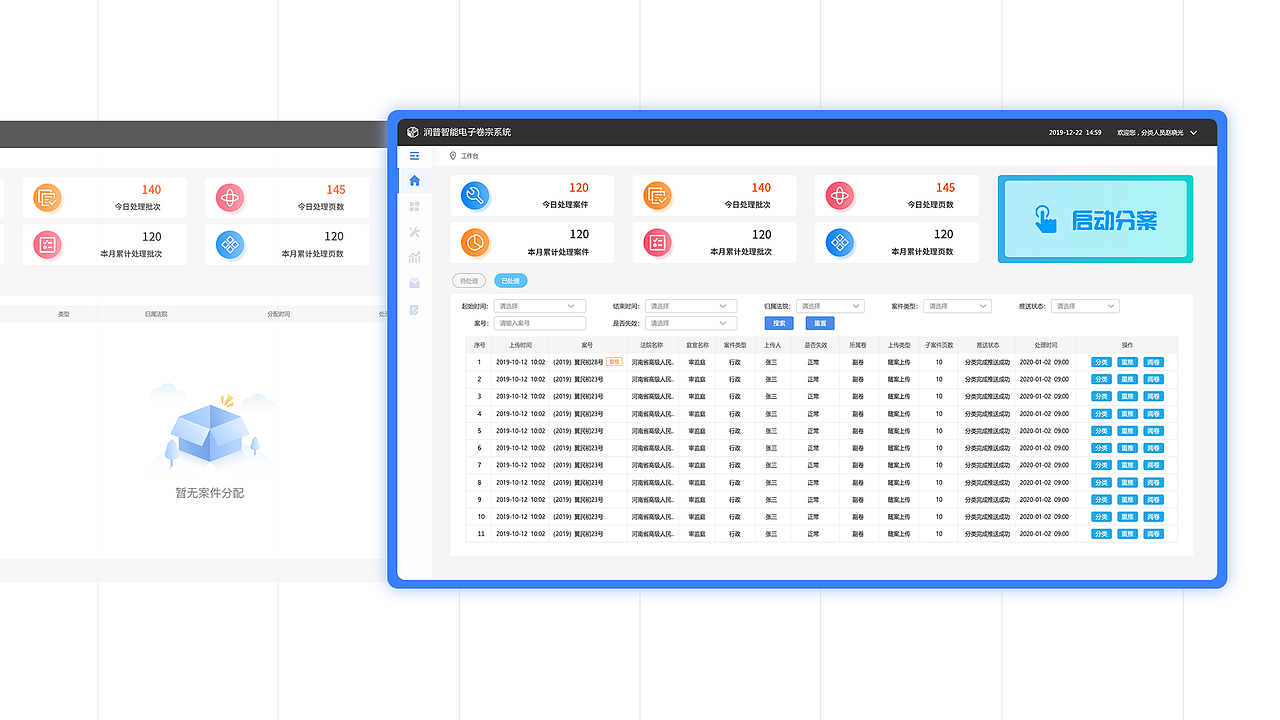The height and width of the screenshot is (720, 1280).
Task: Open the home icon in the sidebar
Action: [x=415, y=181]
